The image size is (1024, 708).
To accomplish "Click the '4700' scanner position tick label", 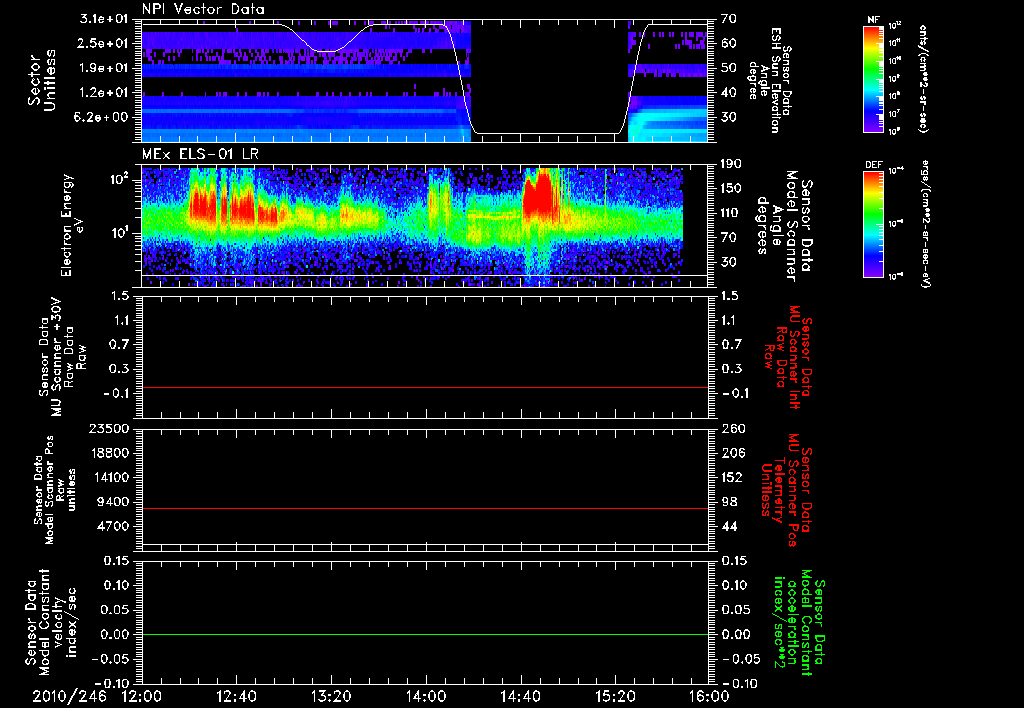I will (114, 526).
